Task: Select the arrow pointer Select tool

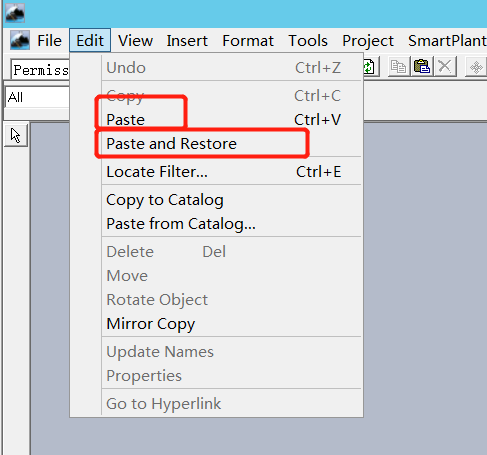Action: (16, 135)
